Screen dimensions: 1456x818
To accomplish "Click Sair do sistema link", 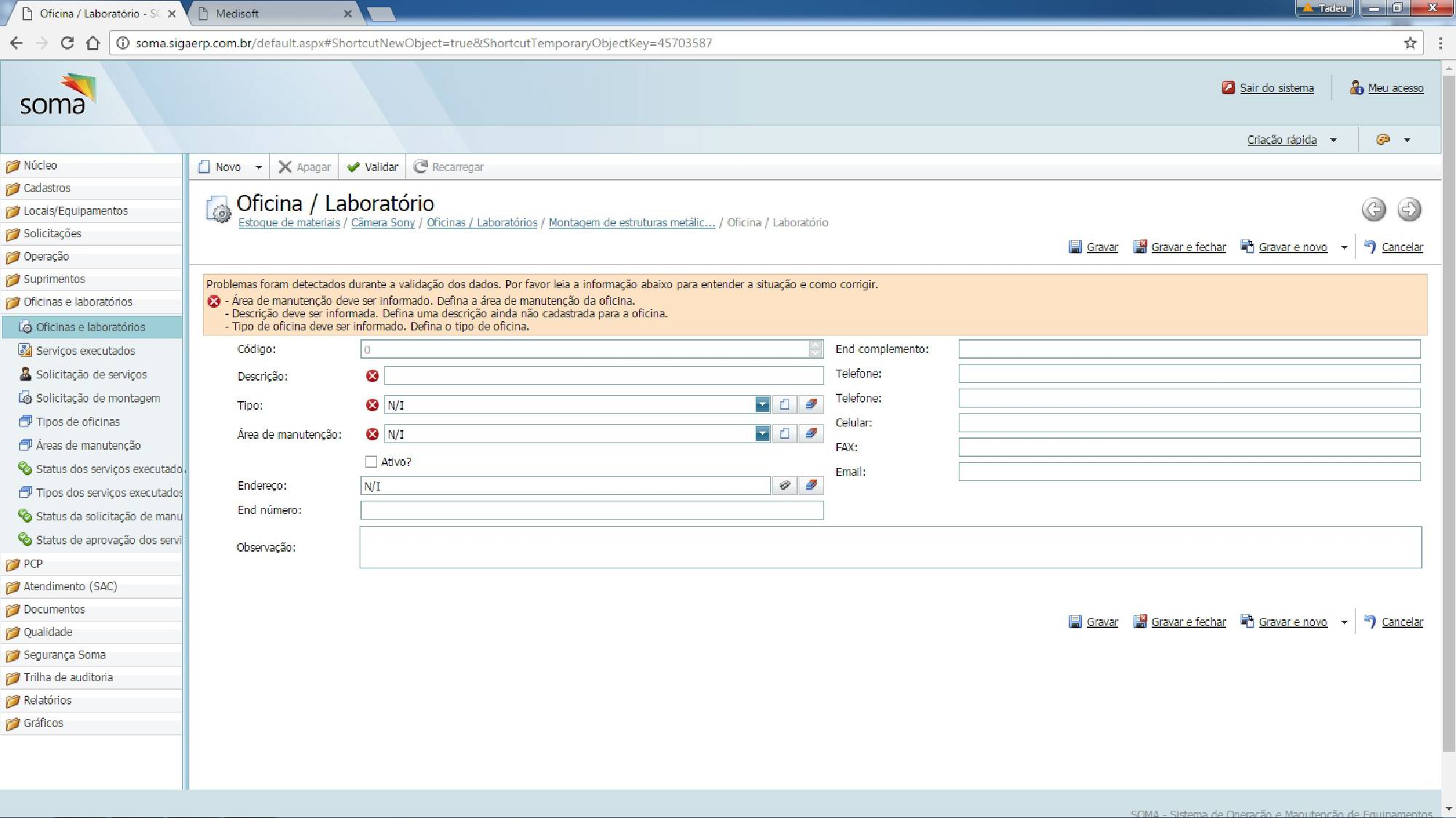I will 1276,88.
